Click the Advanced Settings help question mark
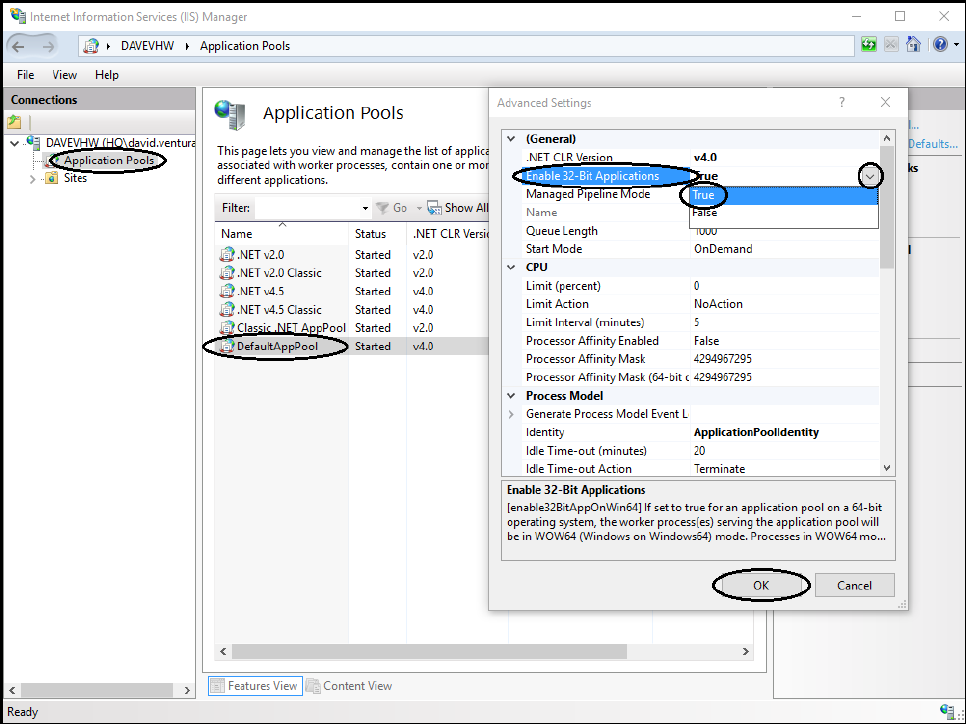 (842, 102)
